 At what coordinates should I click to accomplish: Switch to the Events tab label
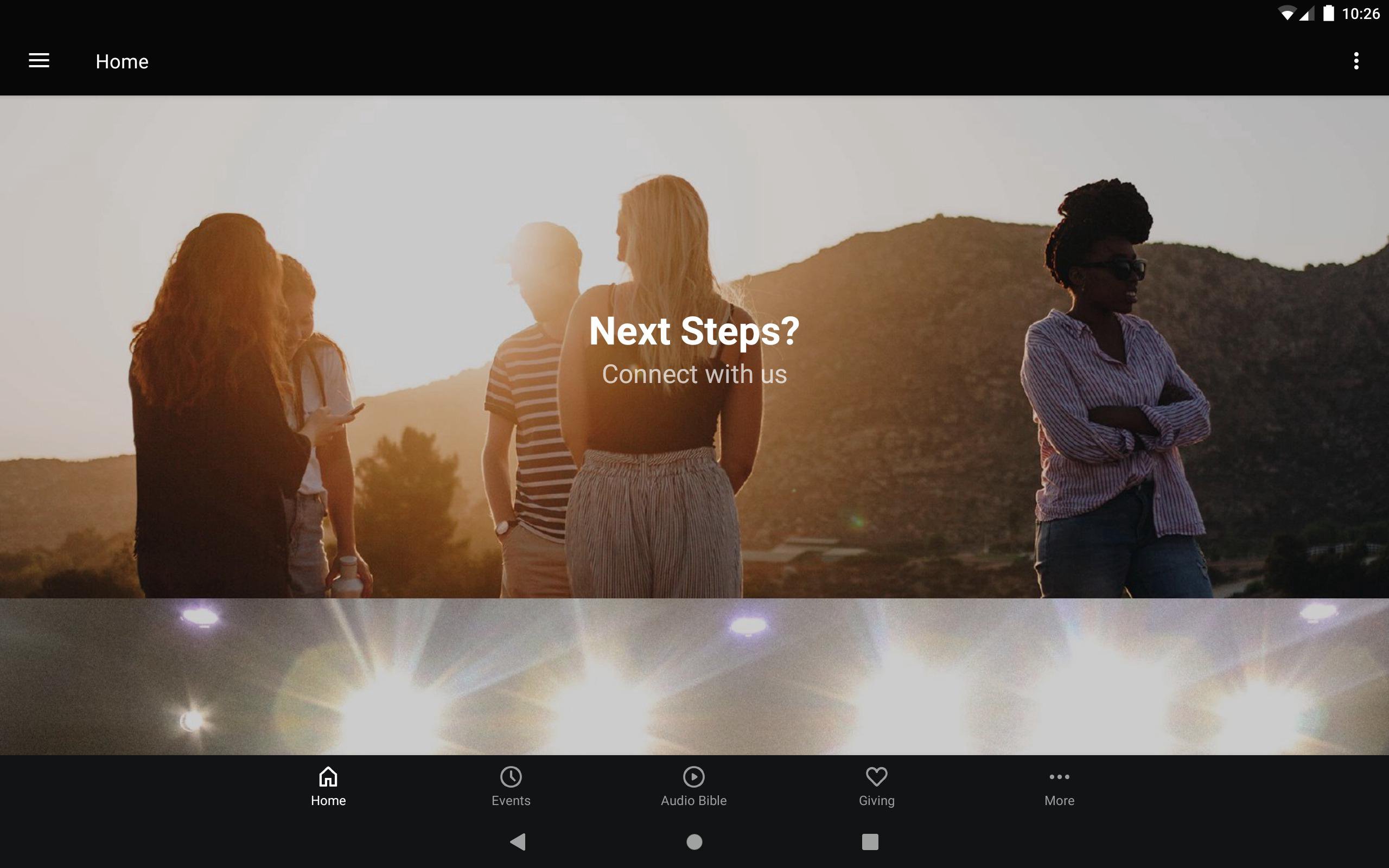click(510, 801)
